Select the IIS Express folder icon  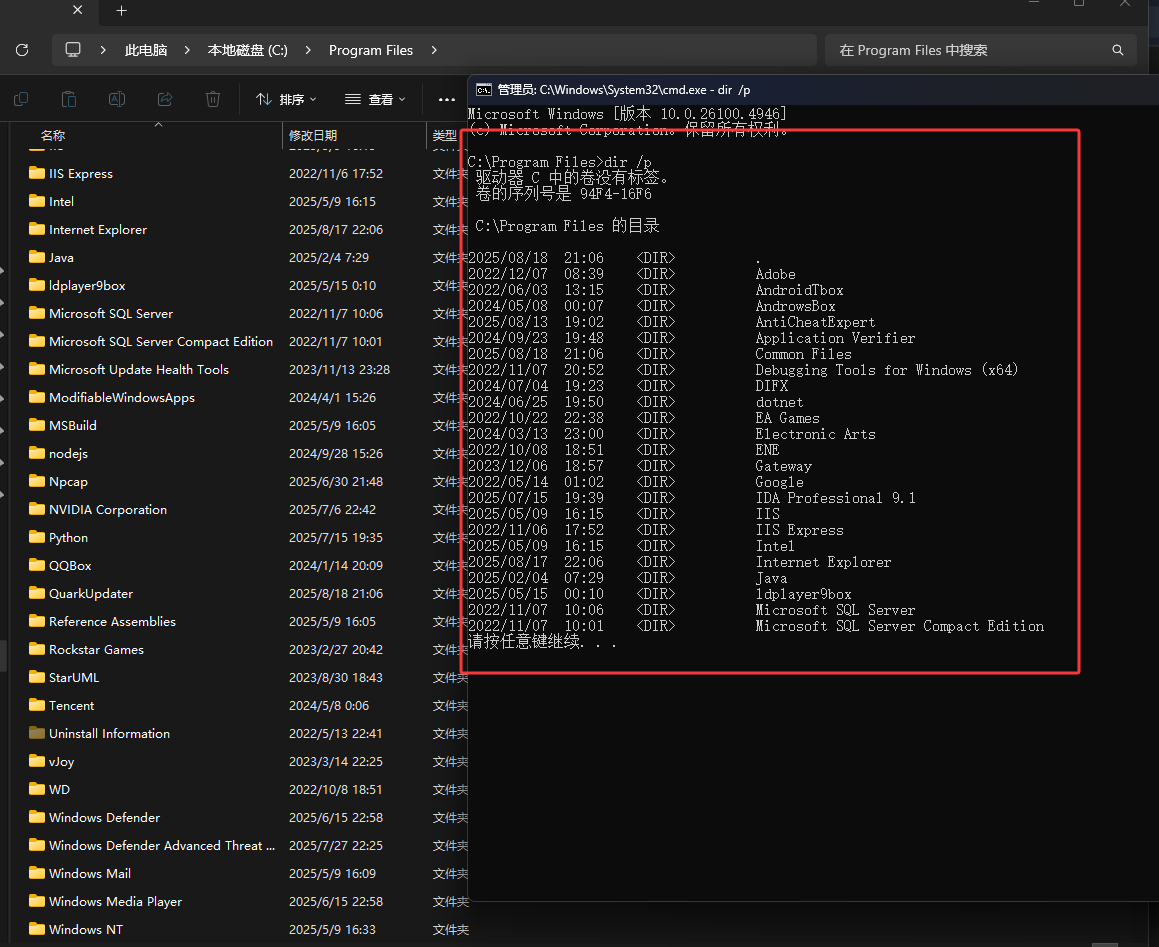37,173
